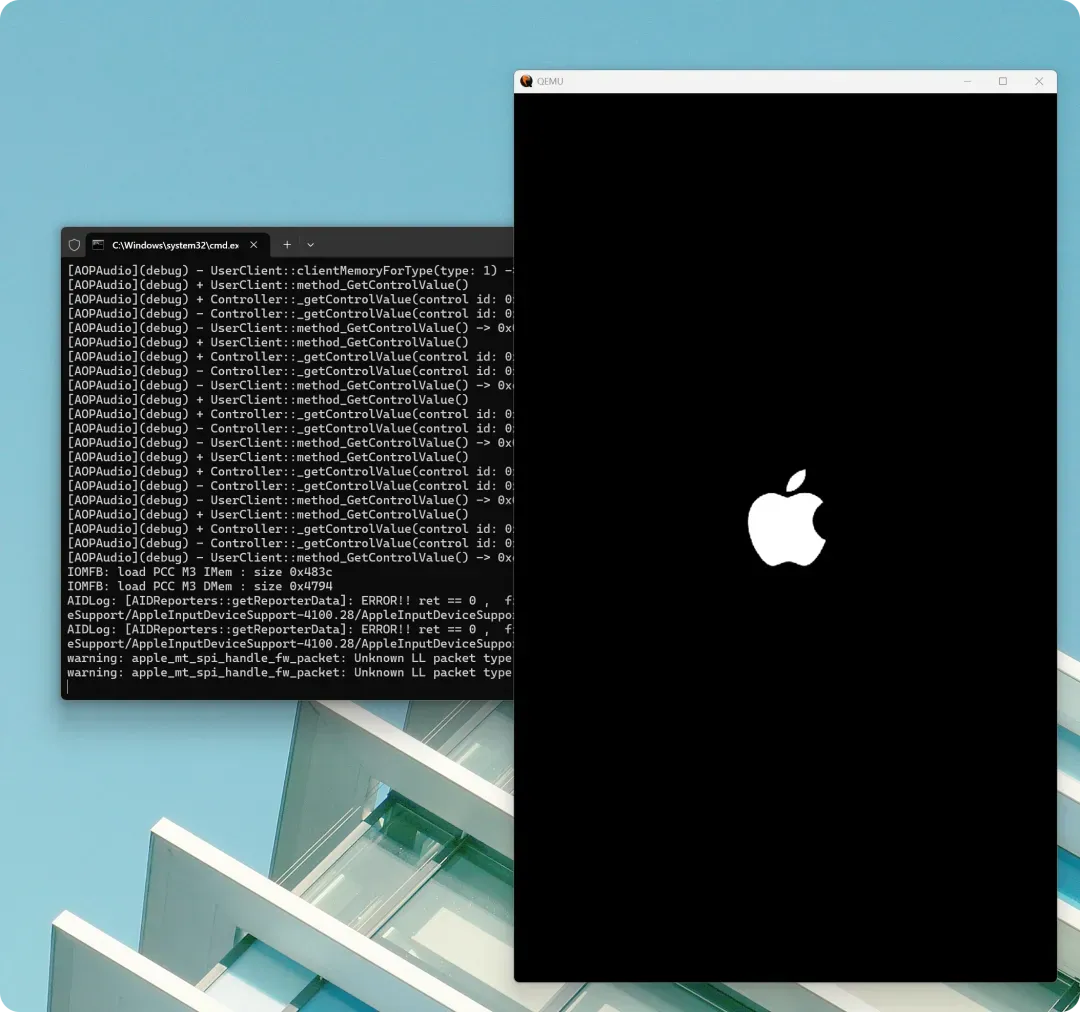1080x1012 pixels.
Task: Expand the terminal profile dropdown chevron
Action: [311, 245]
